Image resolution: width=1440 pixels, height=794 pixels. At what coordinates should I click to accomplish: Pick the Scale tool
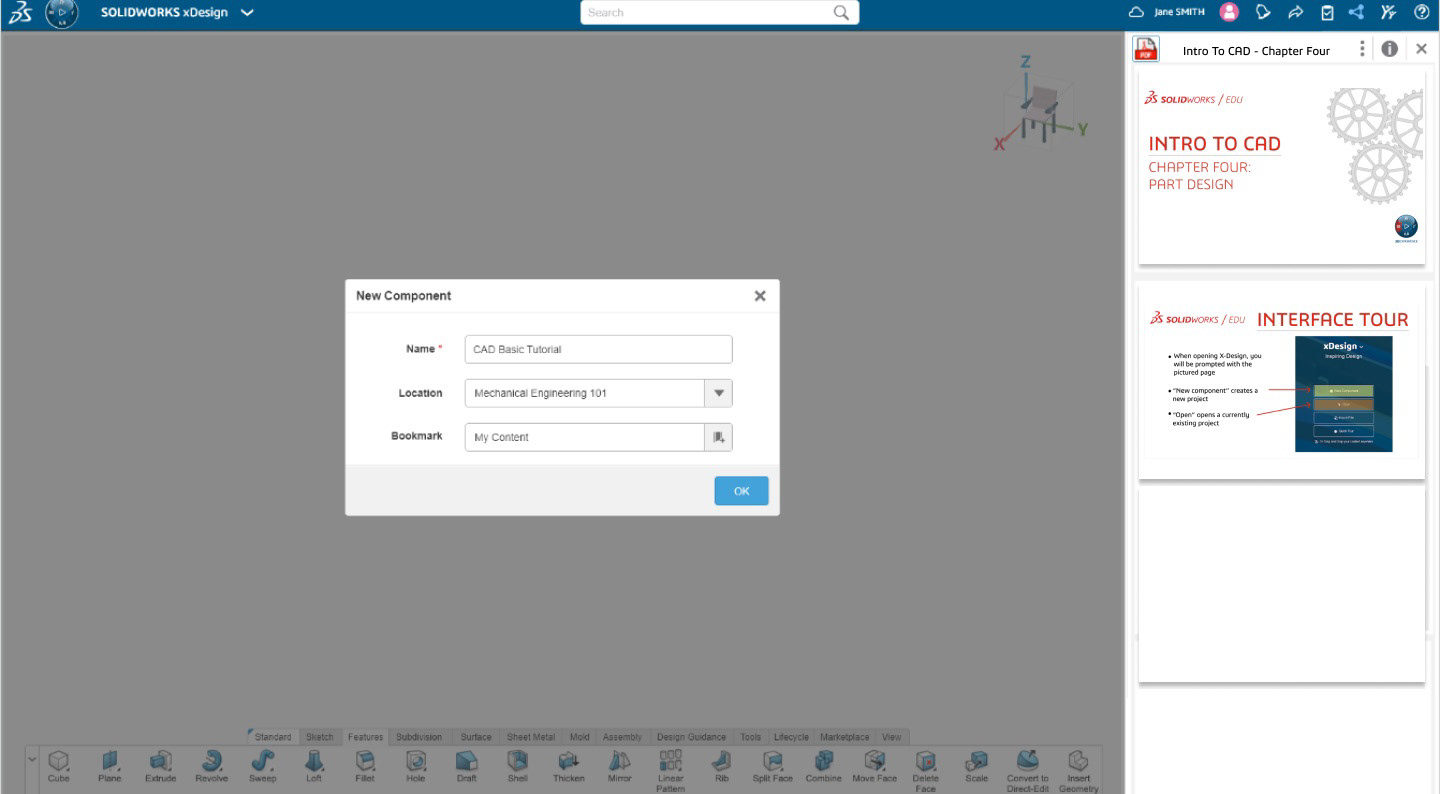[x=977, y=766]
